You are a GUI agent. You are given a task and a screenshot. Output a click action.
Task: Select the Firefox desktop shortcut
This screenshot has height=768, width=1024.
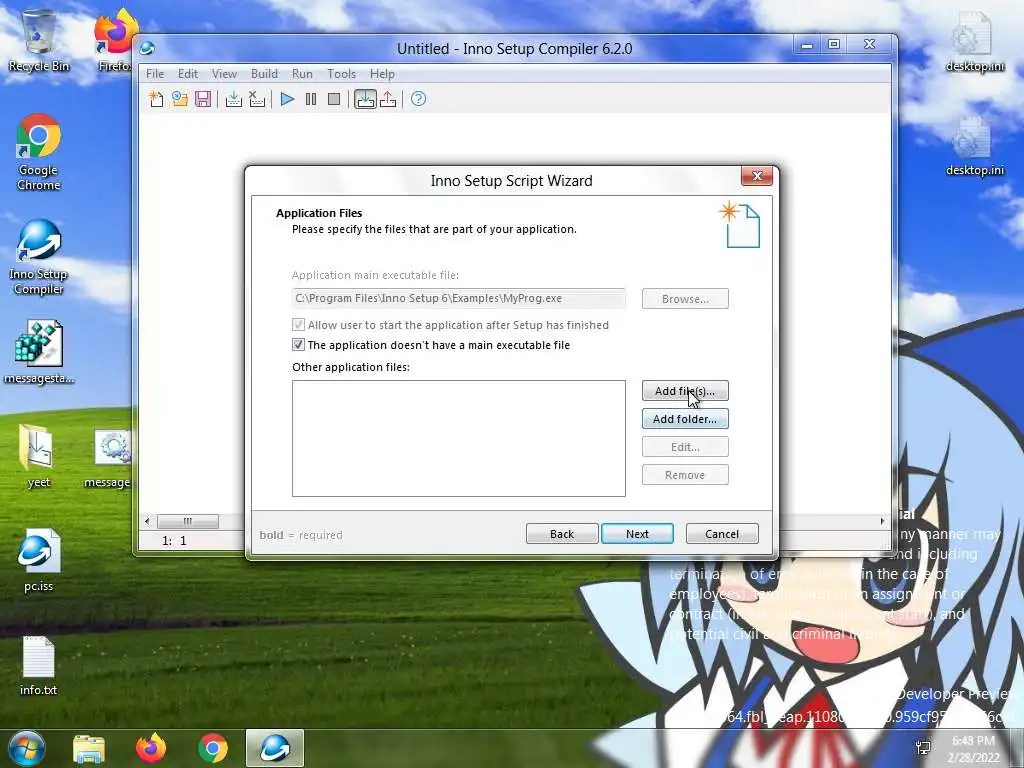click(115, 40)
